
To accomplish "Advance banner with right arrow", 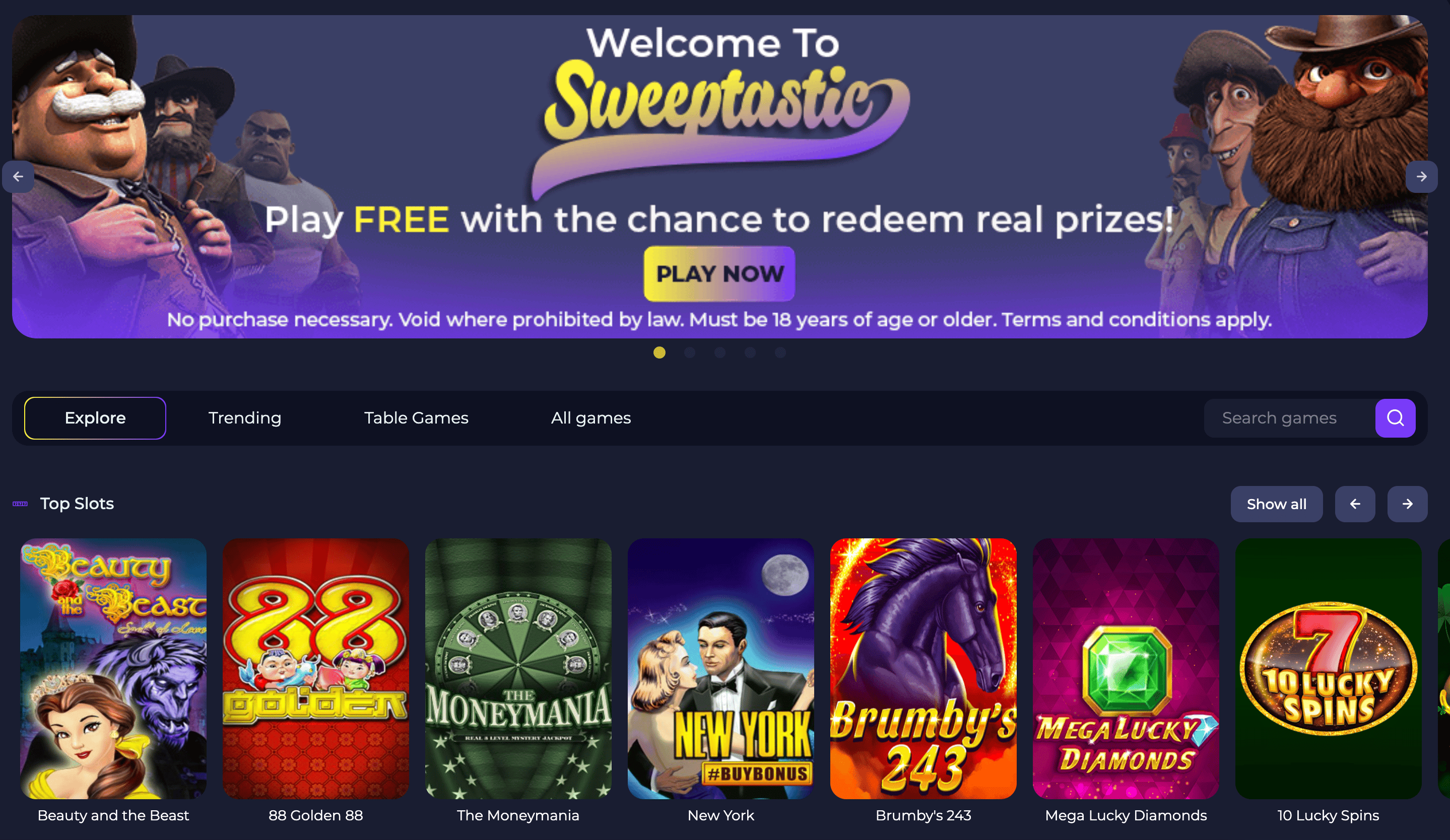I will [1421, 176].
